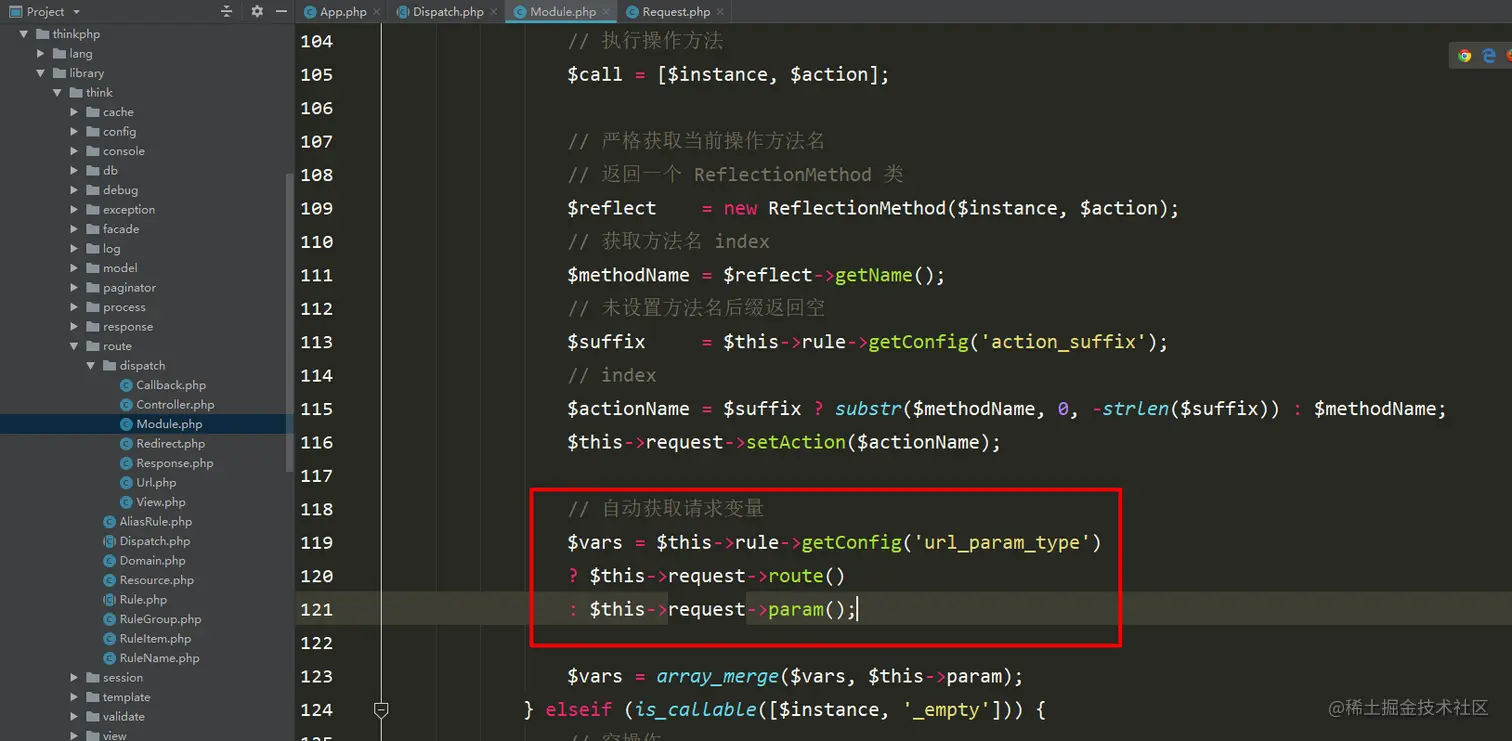Close the App.php editor tab
Screen dimensions: 1512x741
coord(377,12)
